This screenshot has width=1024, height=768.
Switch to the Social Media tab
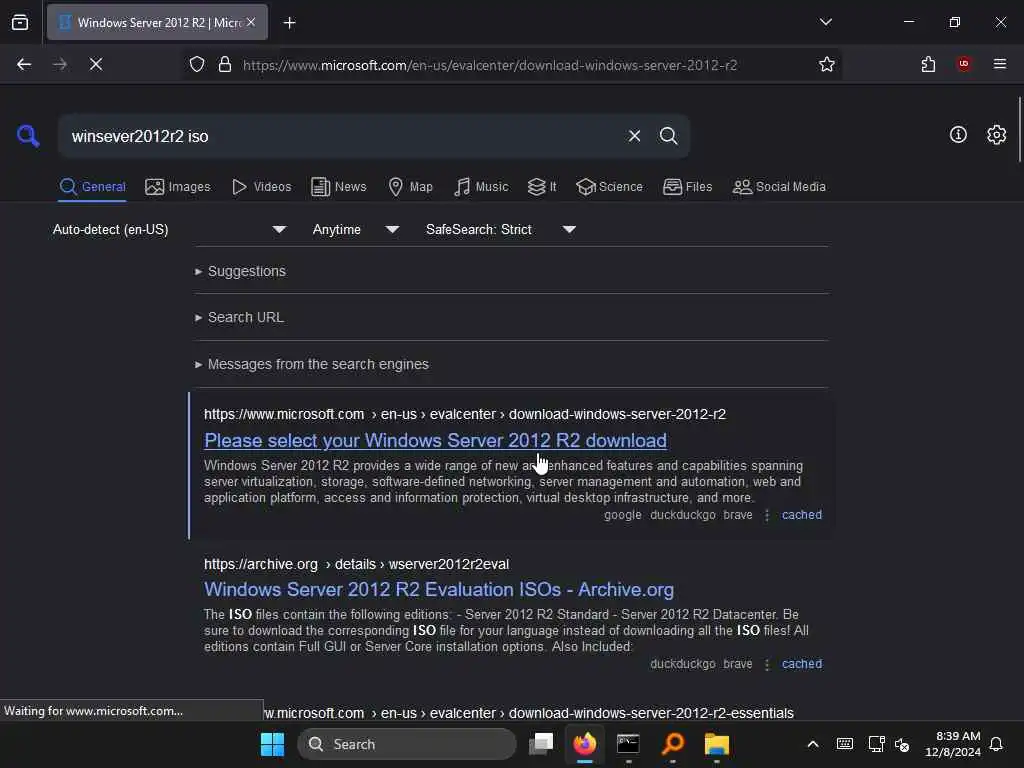(778, 187)
